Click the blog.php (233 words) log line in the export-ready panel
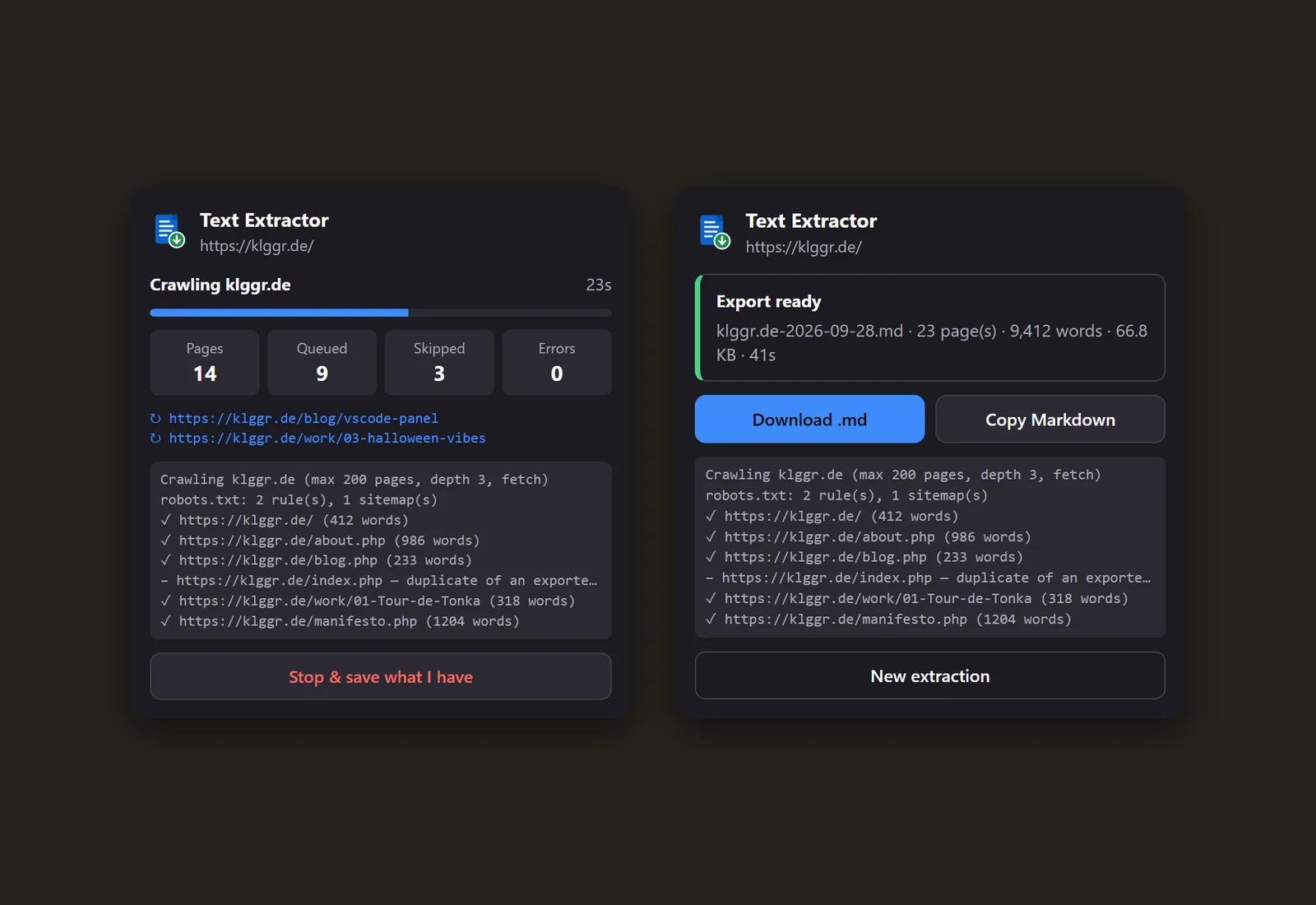Image resolution: width=1316 pixels, height=905 pixels. [x=864, y=557]
